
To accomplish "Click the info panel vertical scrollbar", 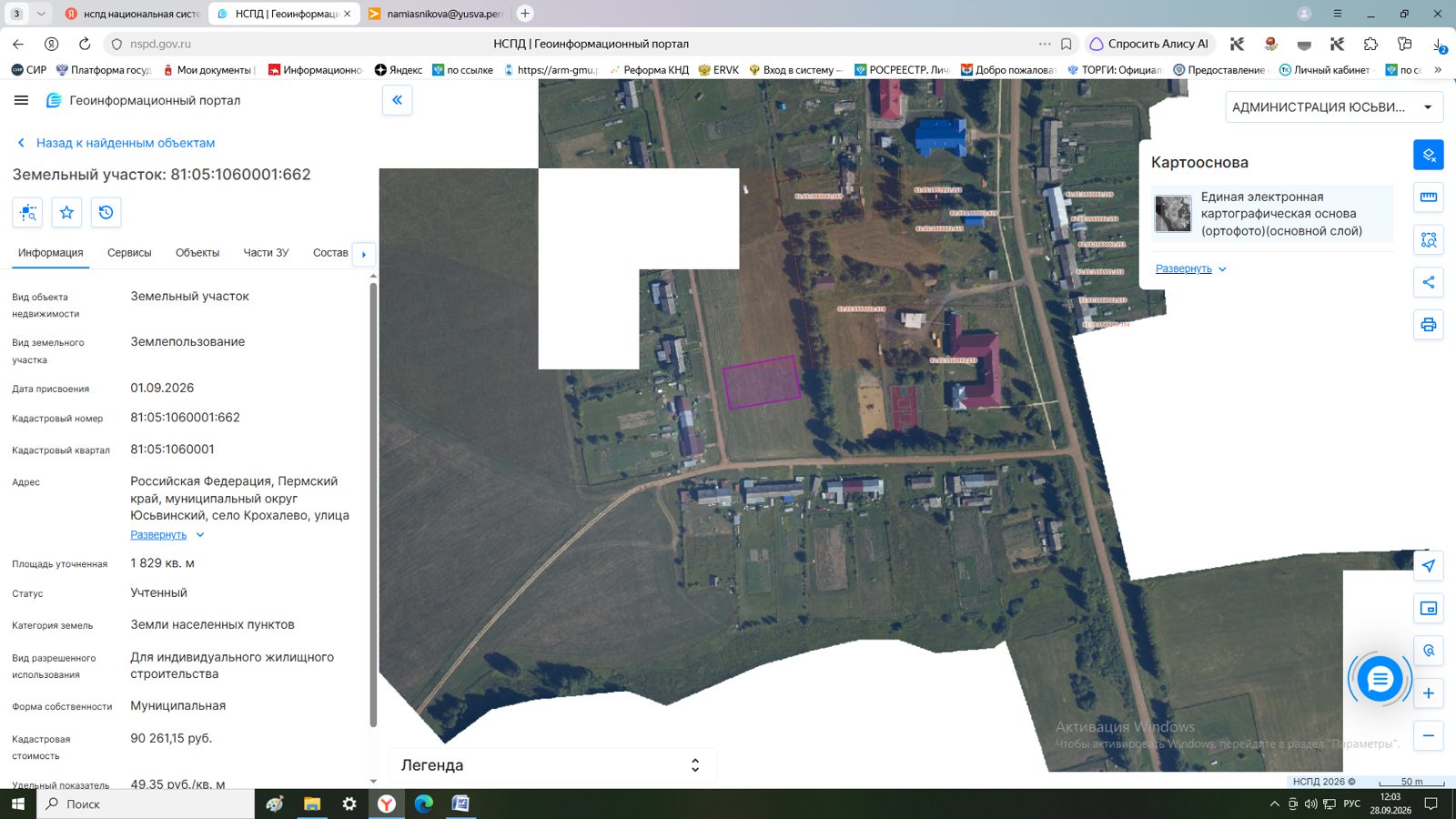I will coord(373,505).
